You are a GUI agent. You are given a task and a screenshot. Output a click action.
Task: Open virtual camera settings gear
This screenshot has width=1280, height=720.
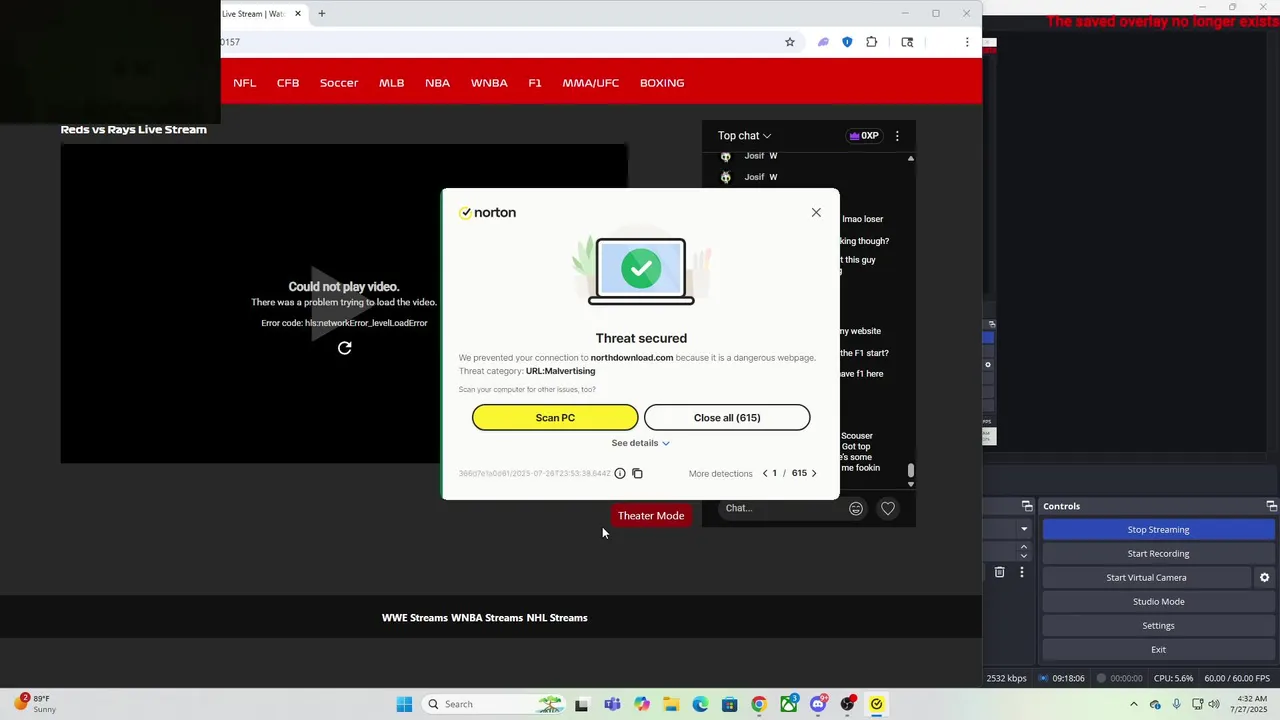(1264, 578)
